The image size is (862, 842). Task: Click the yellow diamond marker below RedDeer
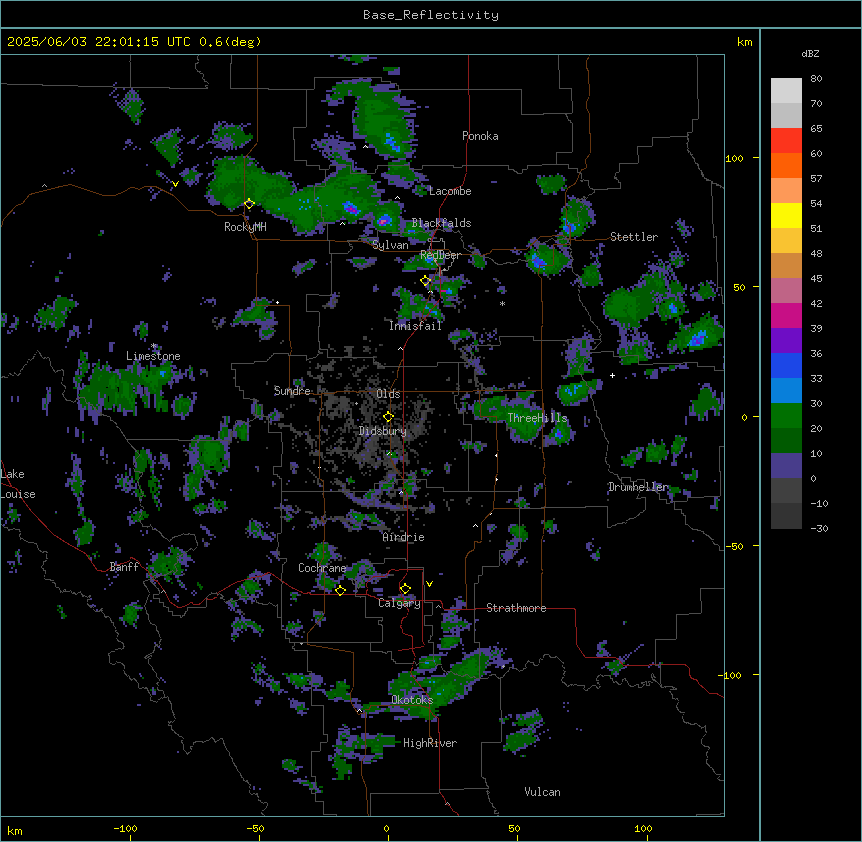[x=426, y=281]
